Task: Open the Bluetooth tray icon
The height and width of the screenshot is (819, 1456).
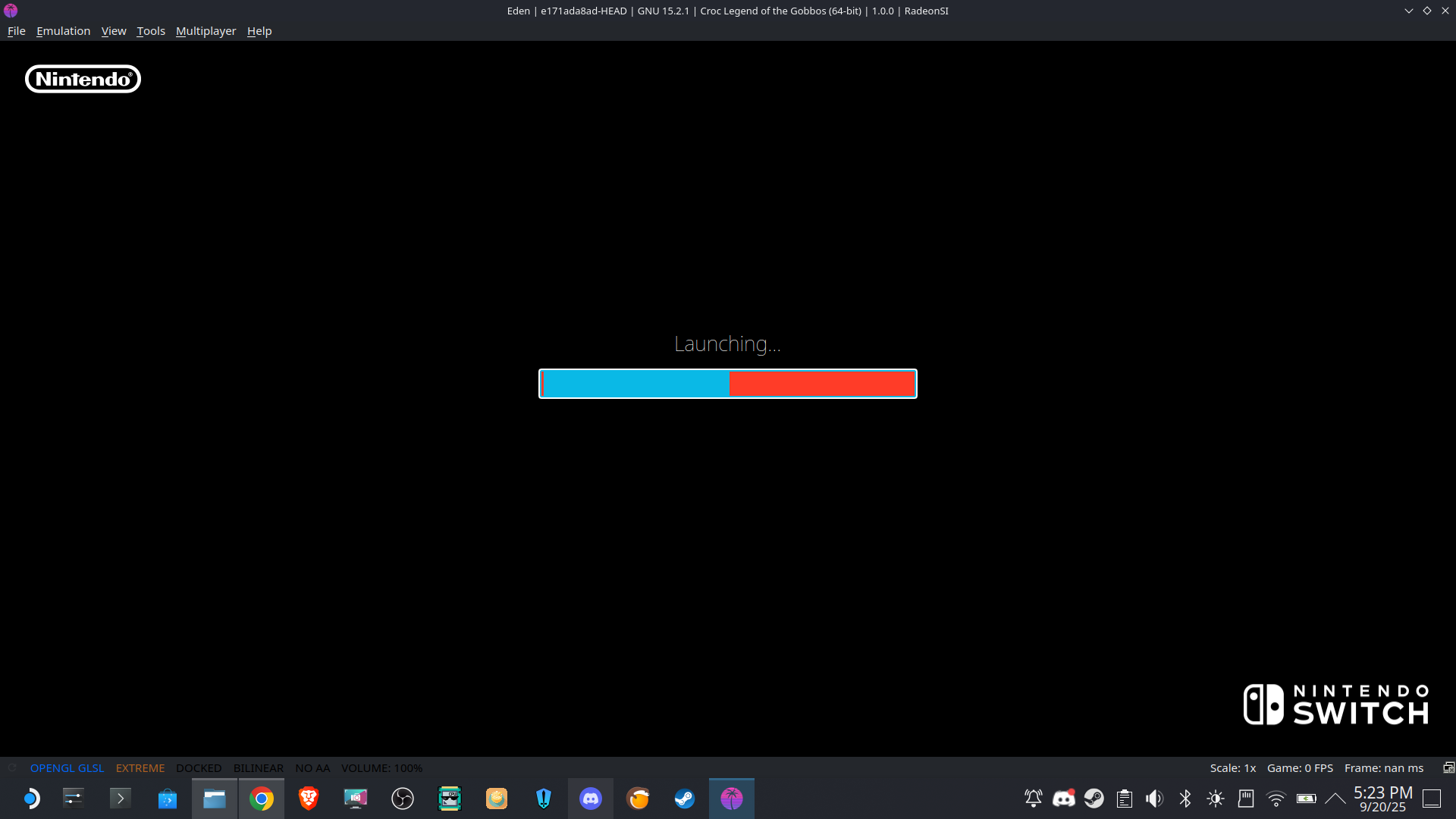Action: click(x=1185, y=799)
